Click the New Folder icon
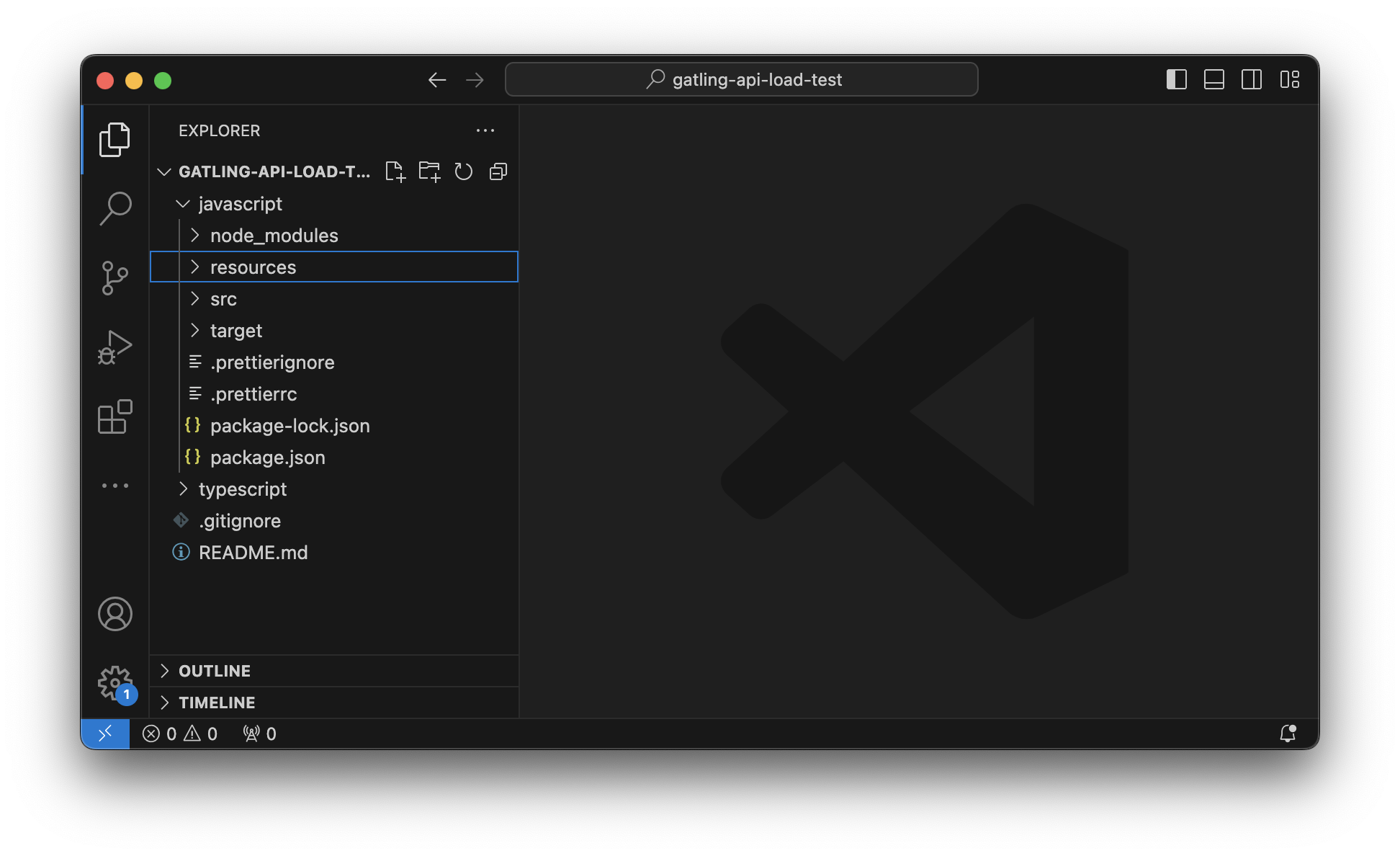This screenshot has height=856, width=1400. (x=429, y=171)
